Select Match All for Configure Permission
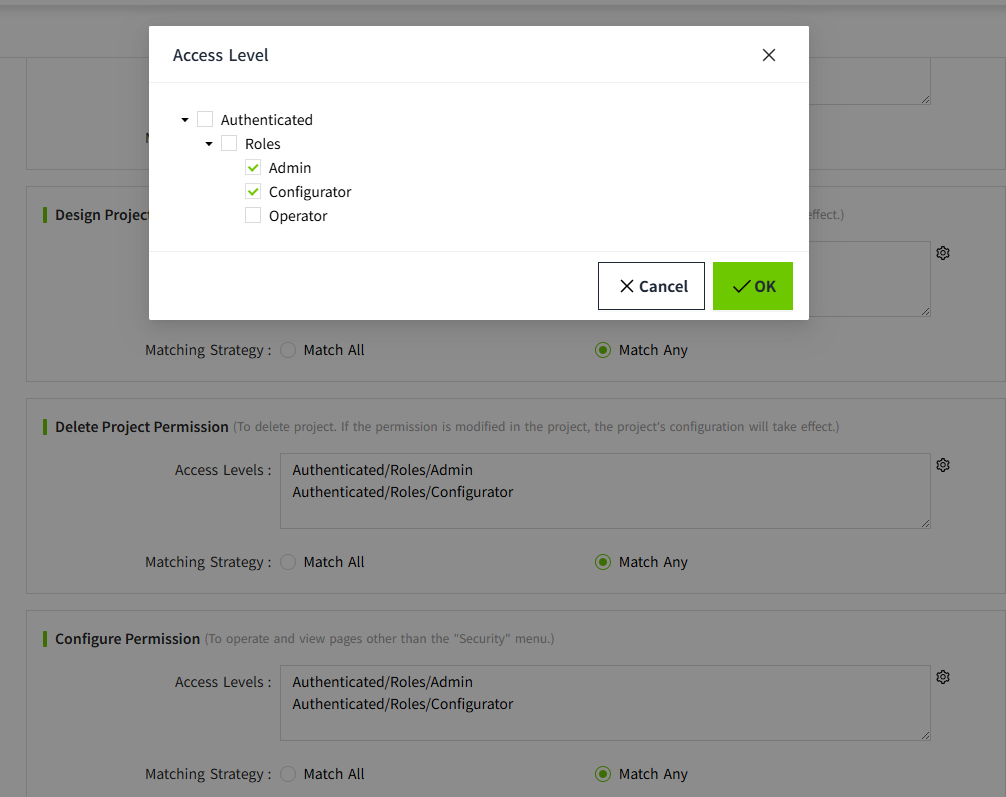This screenshot has width=1006, height=797. (x=288, y=774)
